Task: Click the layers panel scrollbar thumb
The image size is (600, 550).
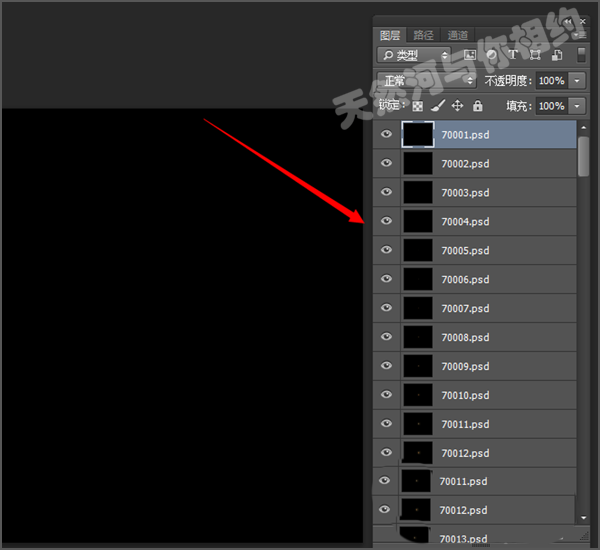Action: [x=584, y=157]
